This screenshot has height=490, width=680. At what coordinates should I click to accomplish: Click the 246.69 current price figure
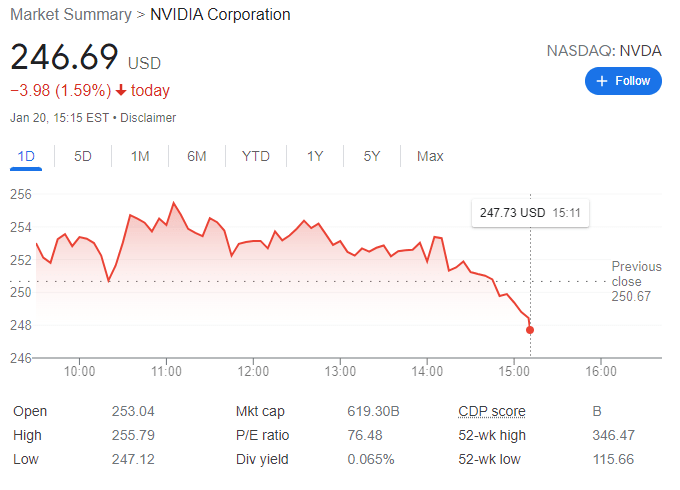coord(65,56)
